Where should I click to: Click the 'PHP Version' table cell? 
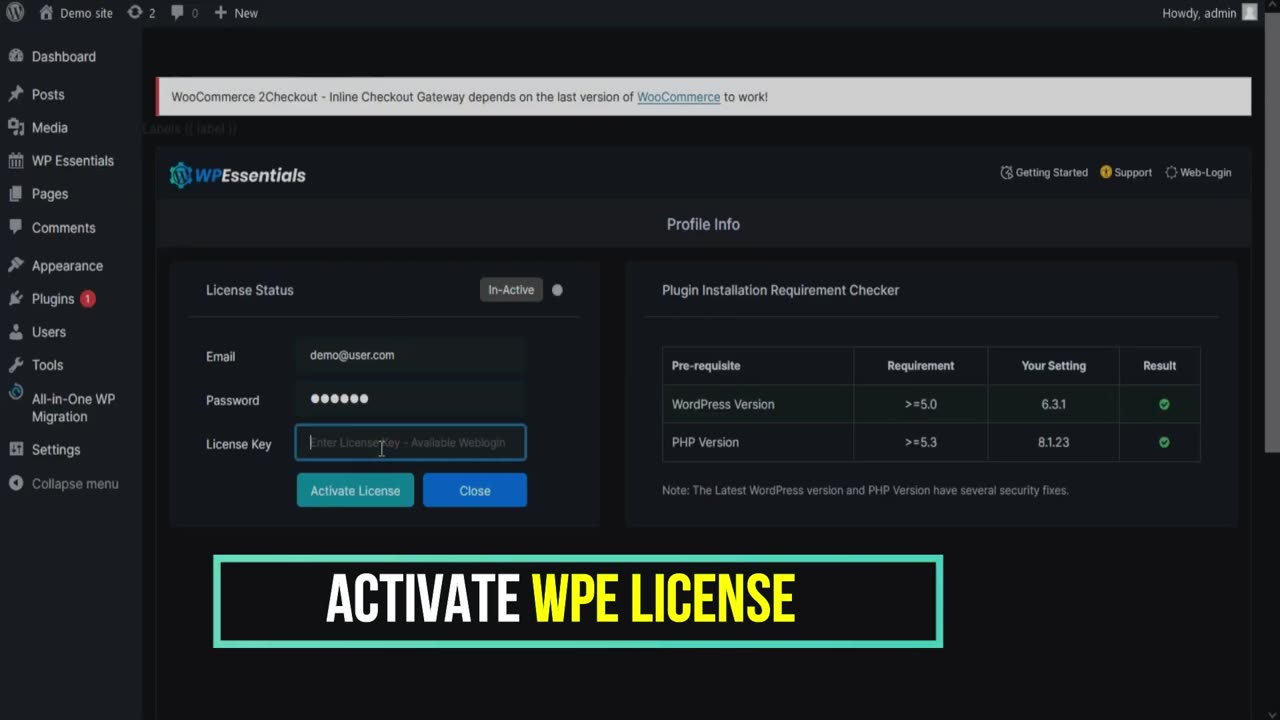click(x=758, y=442)
